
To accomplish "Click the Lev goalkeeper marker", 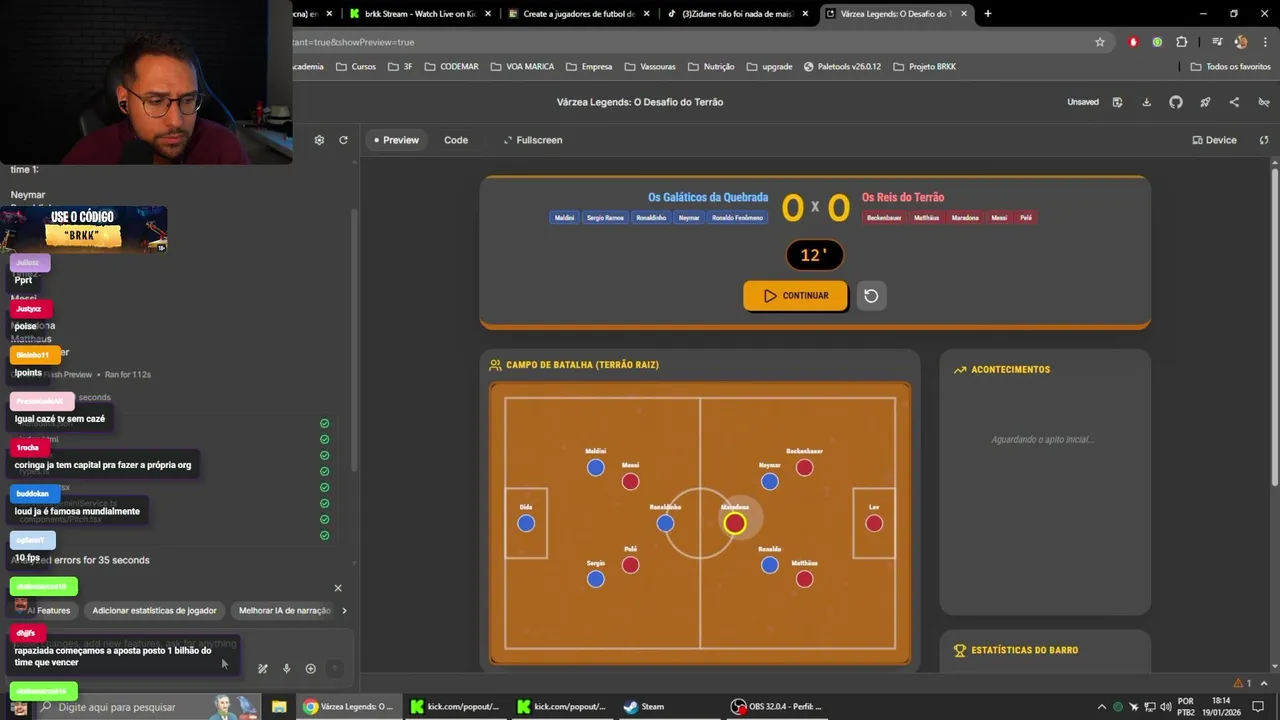I will click(874, 523).
